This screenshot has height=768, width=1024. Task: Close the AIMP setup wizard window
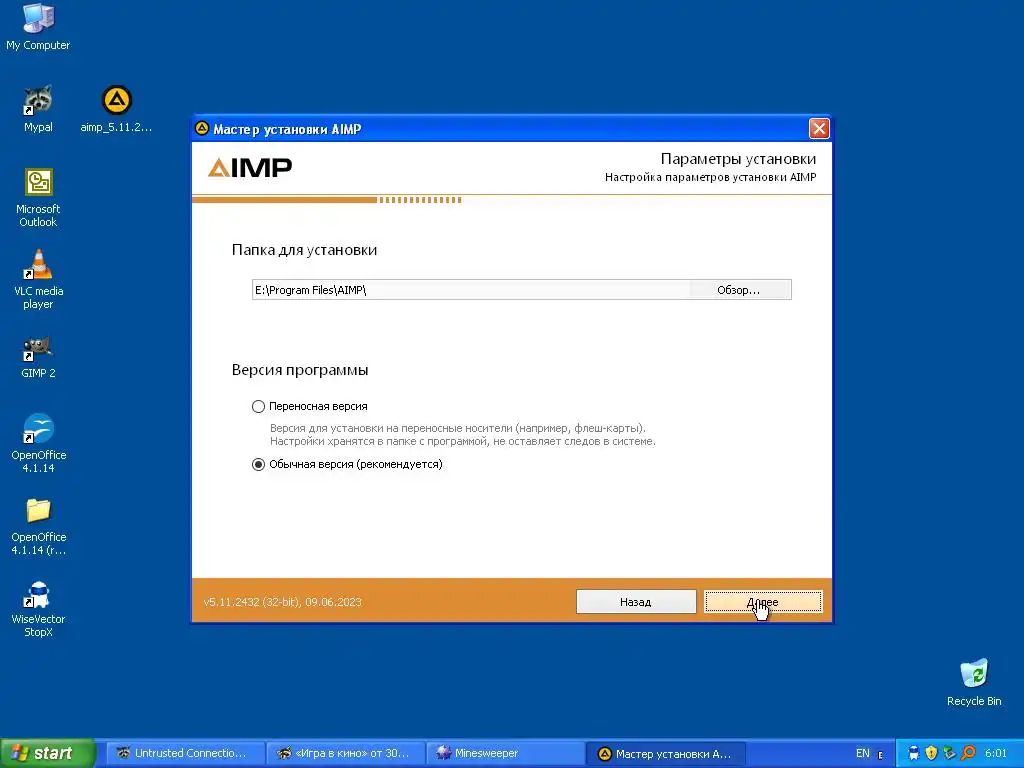[819, 128]
